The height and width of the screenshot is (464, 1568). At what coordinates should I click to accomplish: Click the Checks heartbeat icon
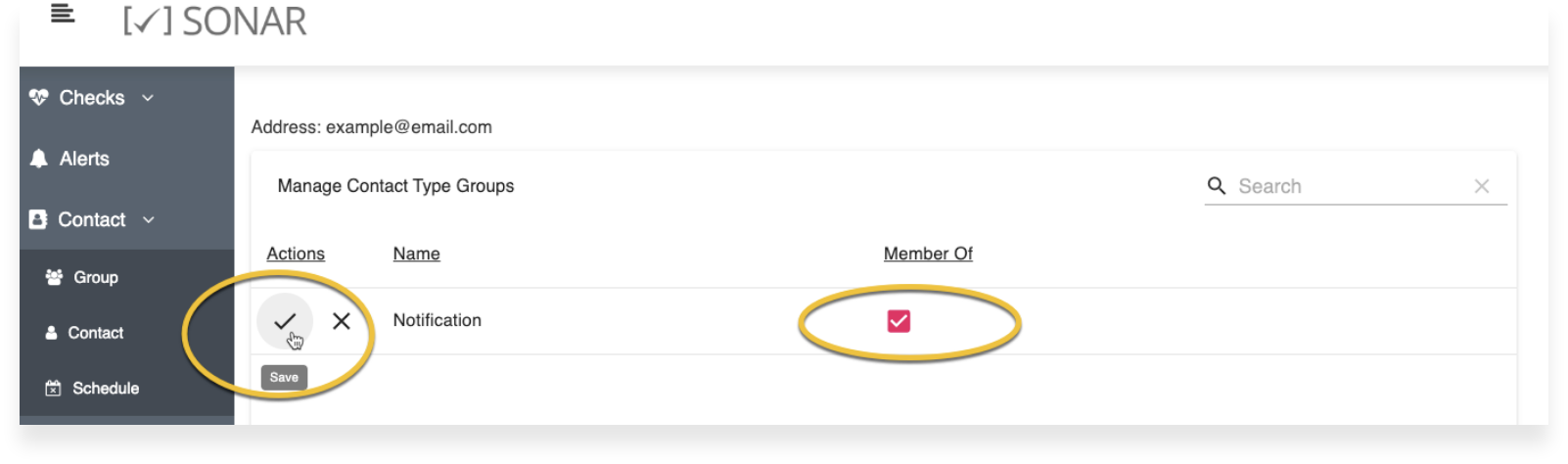[x=39, y=97]
